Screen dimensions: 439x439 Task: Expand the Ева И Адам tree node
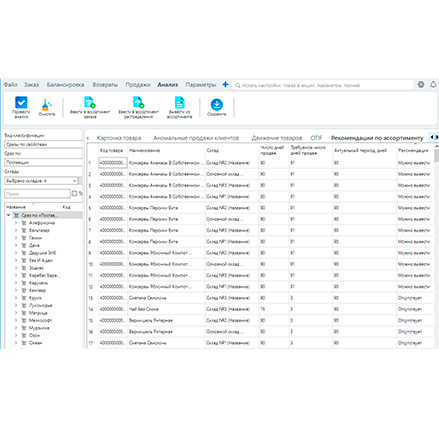(x=16, y=260)
